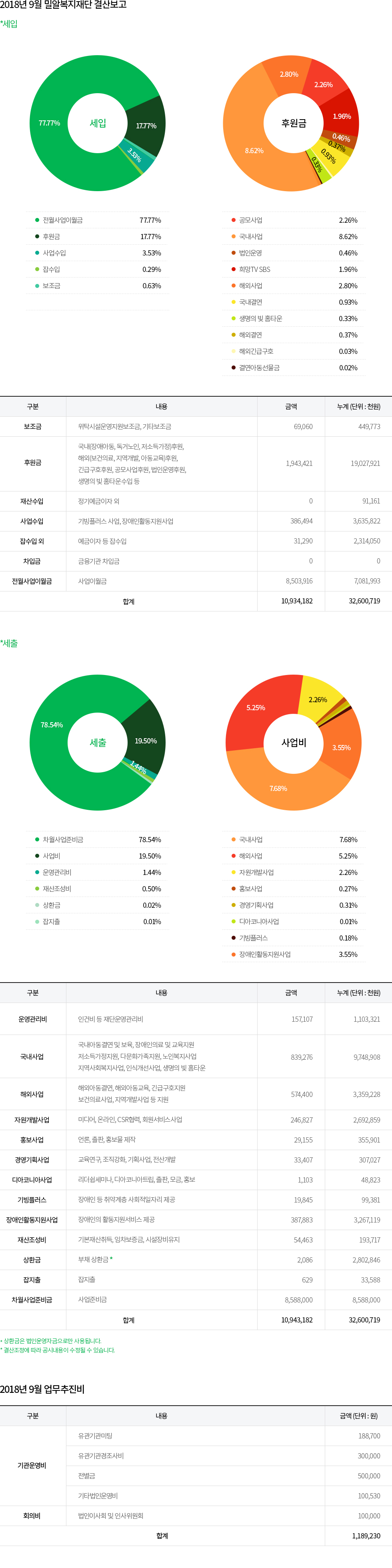Click the 2018년 9월 업무추진비 heading
Viewport: 392px width, 1568px height.
[x=43, y=1390]
